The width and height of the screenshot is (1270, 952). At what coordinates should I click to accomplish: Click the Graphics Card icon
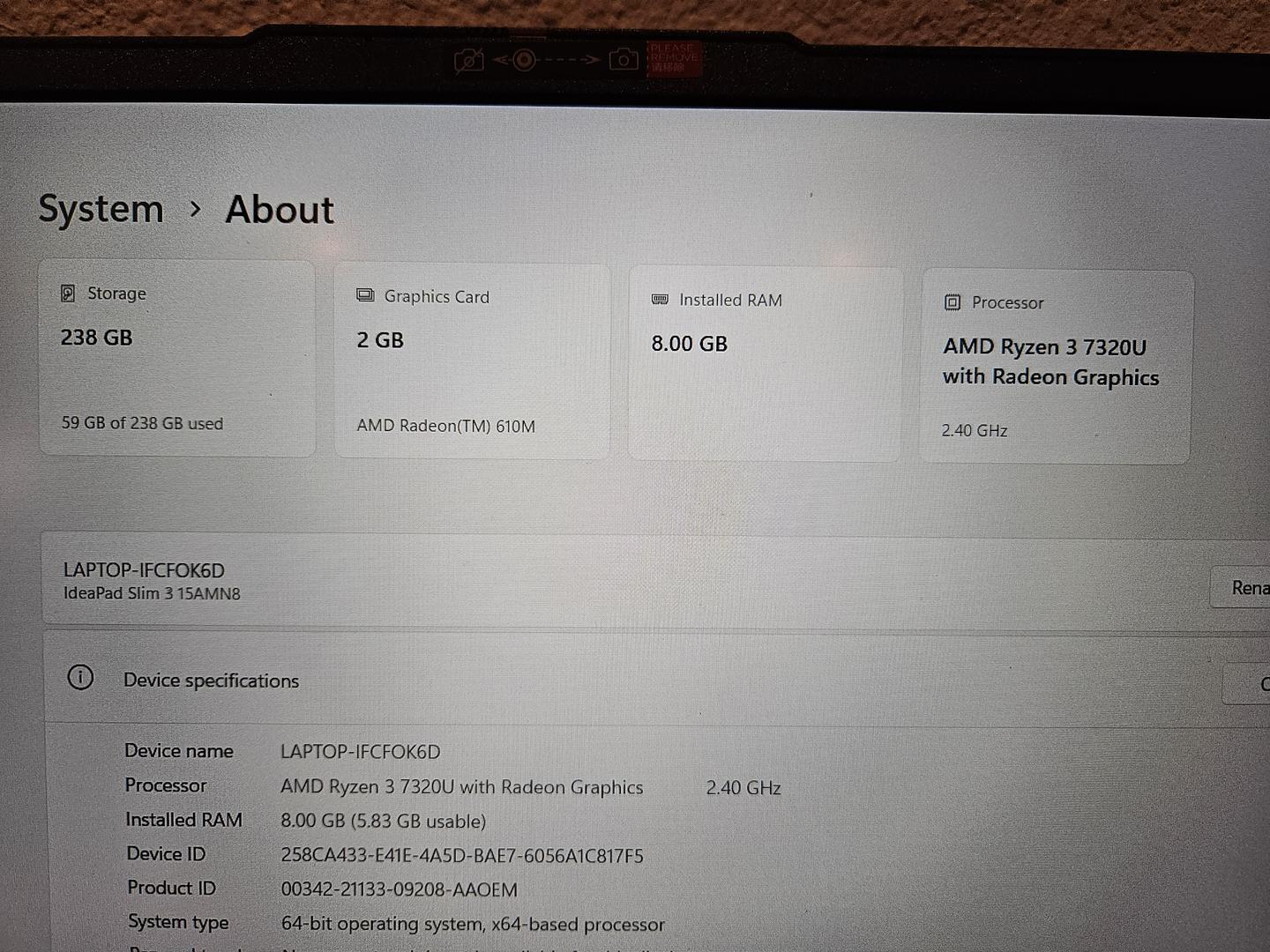point(365,295)
